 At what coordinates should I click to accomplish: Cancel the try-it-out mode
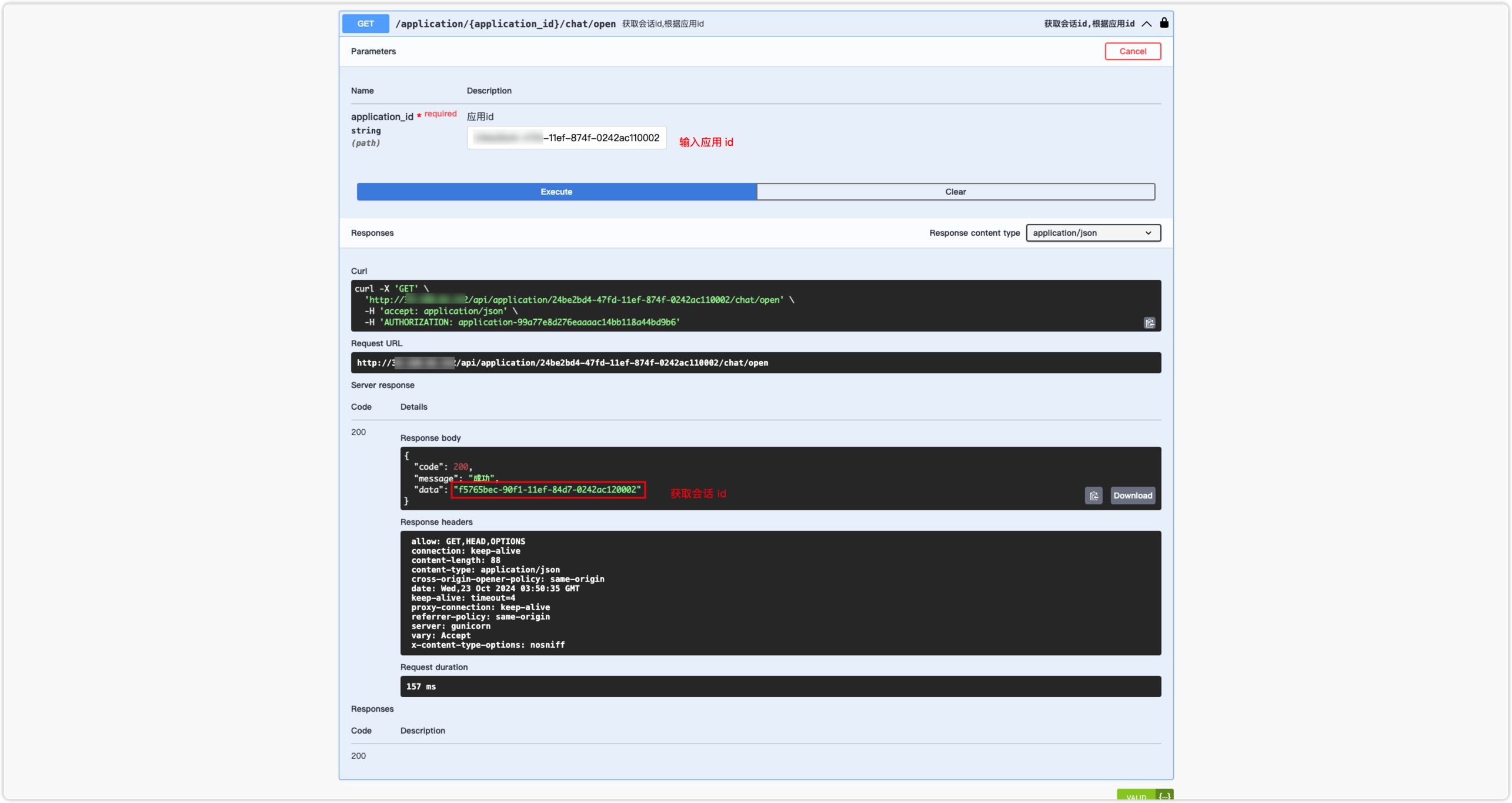click(x=1132, y=51)
